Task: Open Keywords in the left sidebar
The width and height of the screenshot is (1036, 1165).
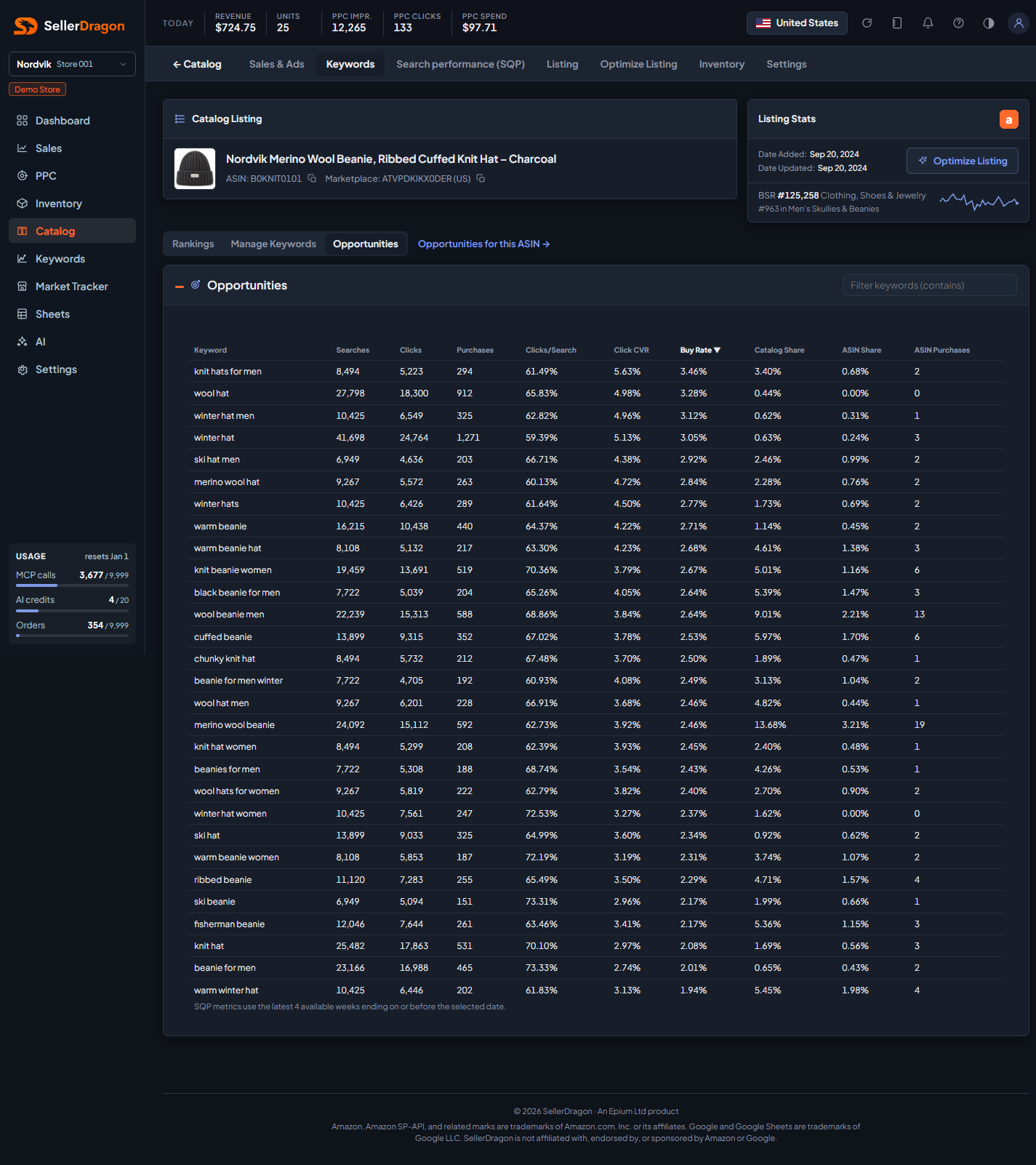Action: point(72,259)
